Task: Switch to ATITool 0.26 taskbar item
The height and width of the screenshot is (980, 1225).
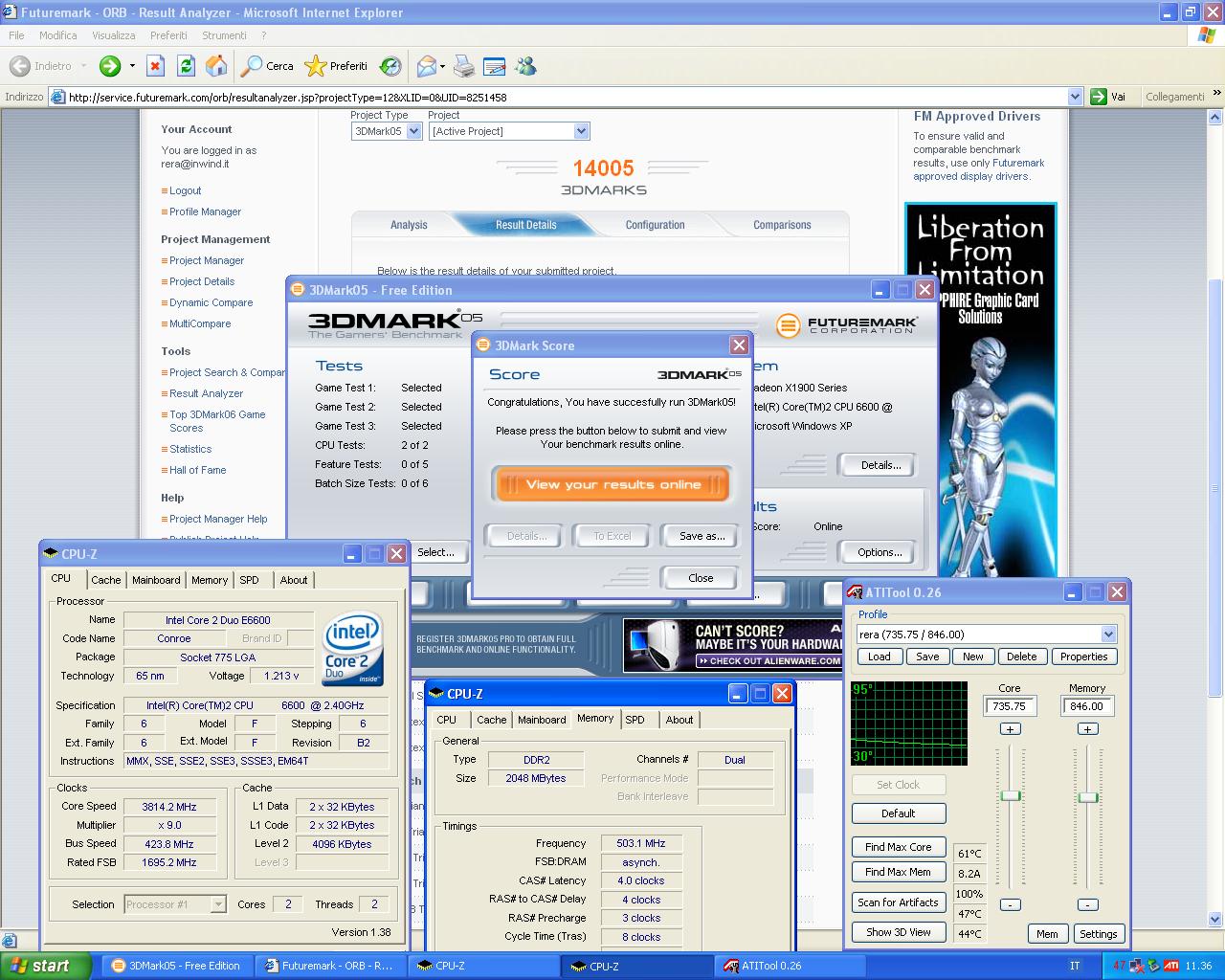Action: [x=791, y=966]
